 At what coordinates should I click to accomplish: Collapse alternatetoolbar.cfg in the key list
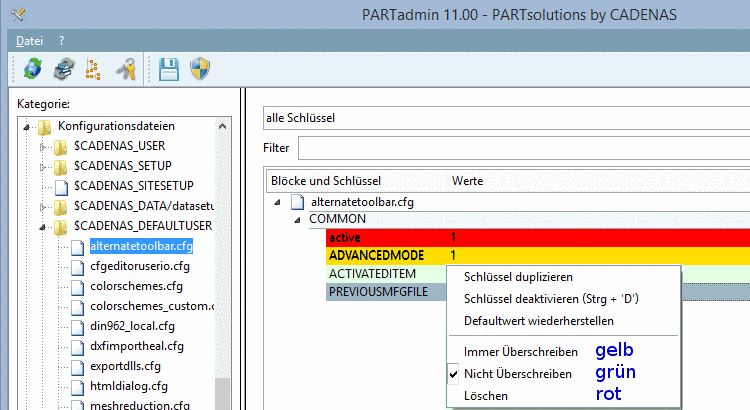coord(277,202)
